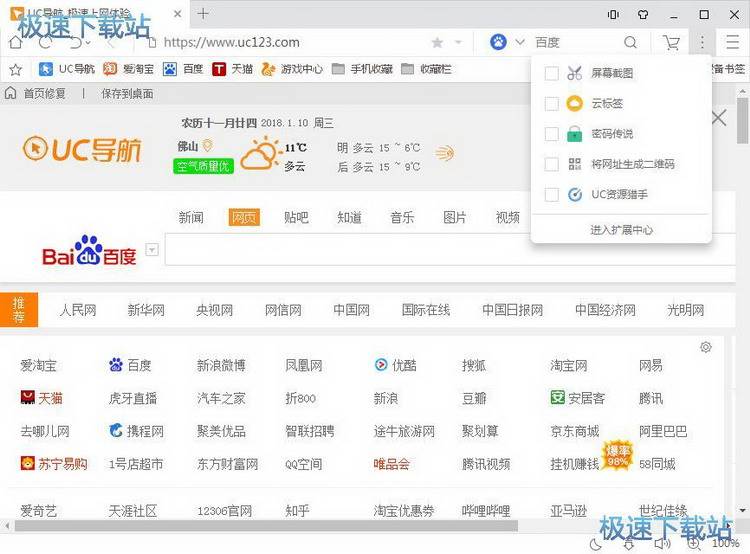Switch to the 知道 search tab
Viewport: 750px width, 554px height.
tap(349, 218)
